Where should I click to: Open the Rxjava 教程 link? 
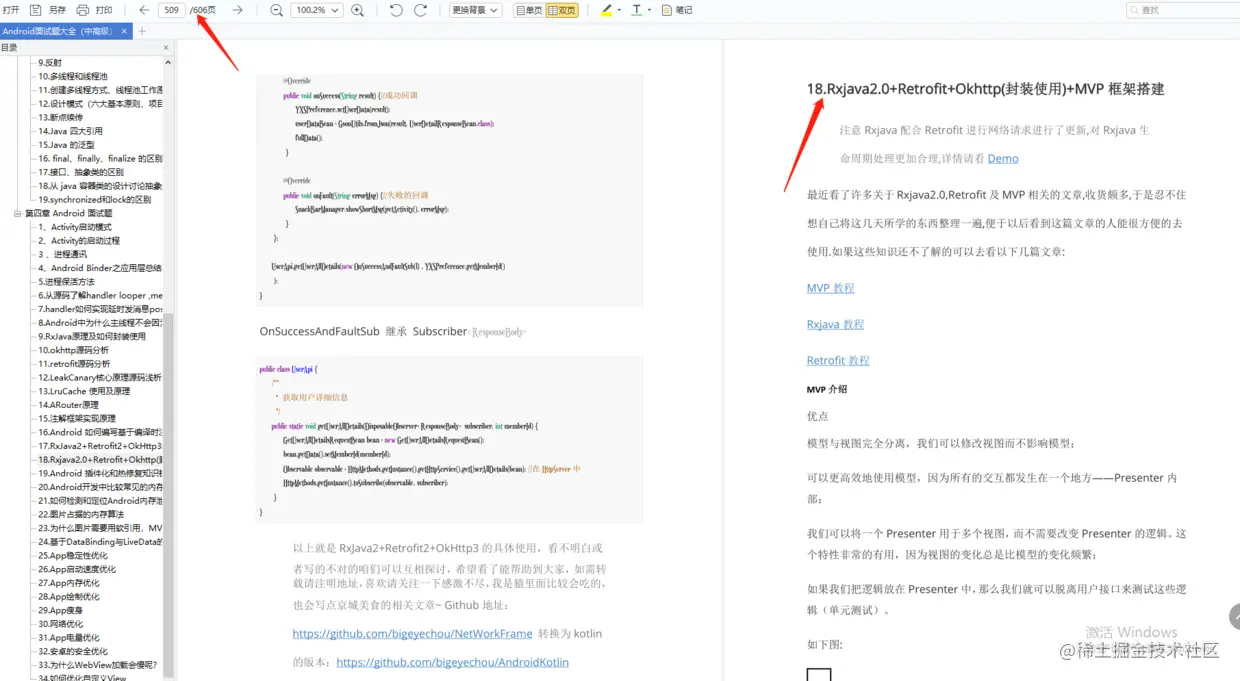coord(836,324)
